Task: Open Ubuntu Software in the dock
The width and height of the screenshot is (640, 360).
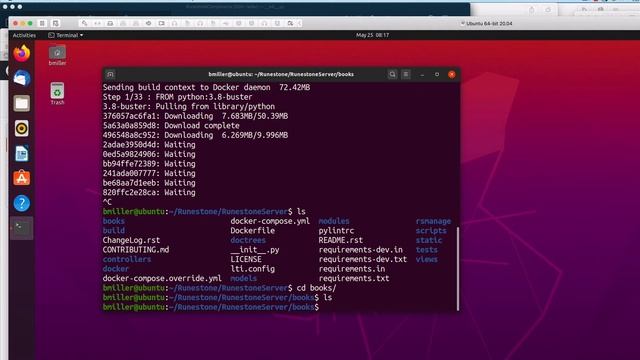Action: click(22, 178)
